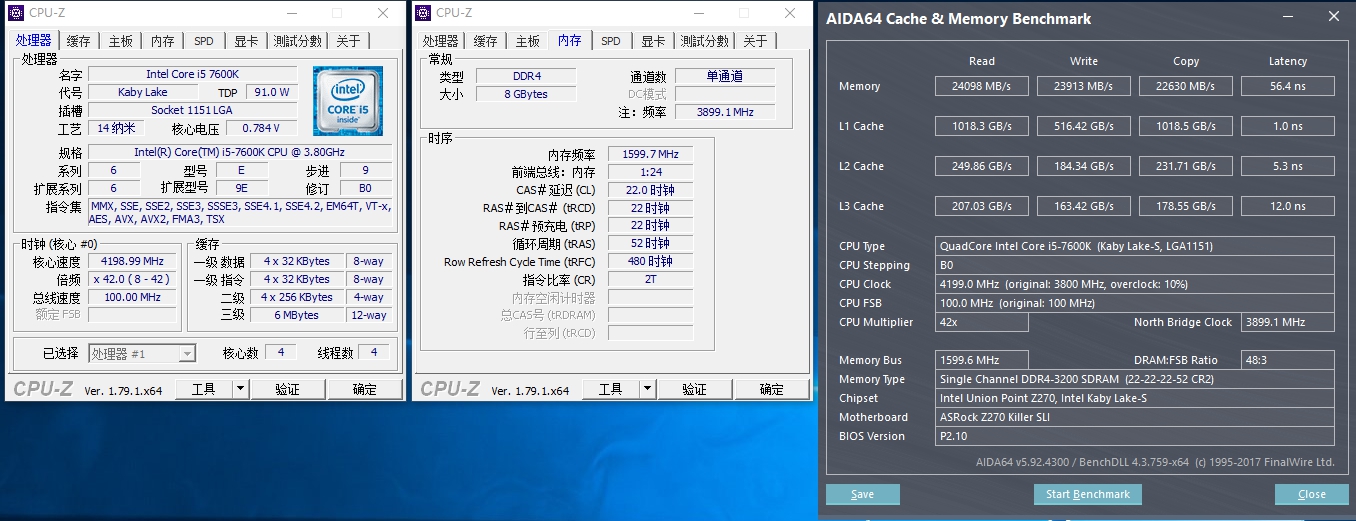Image resolution: width=1356 pixels, height=521 pixels.
Task: Click the 指令比率 value 2T
Action: tap(650, 280)
